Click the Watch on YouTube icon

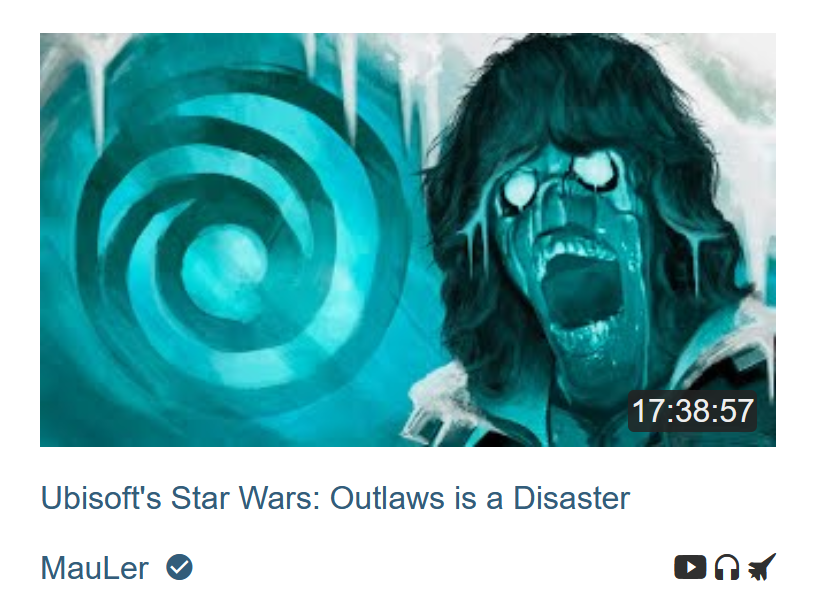click(x=690, y=567)
